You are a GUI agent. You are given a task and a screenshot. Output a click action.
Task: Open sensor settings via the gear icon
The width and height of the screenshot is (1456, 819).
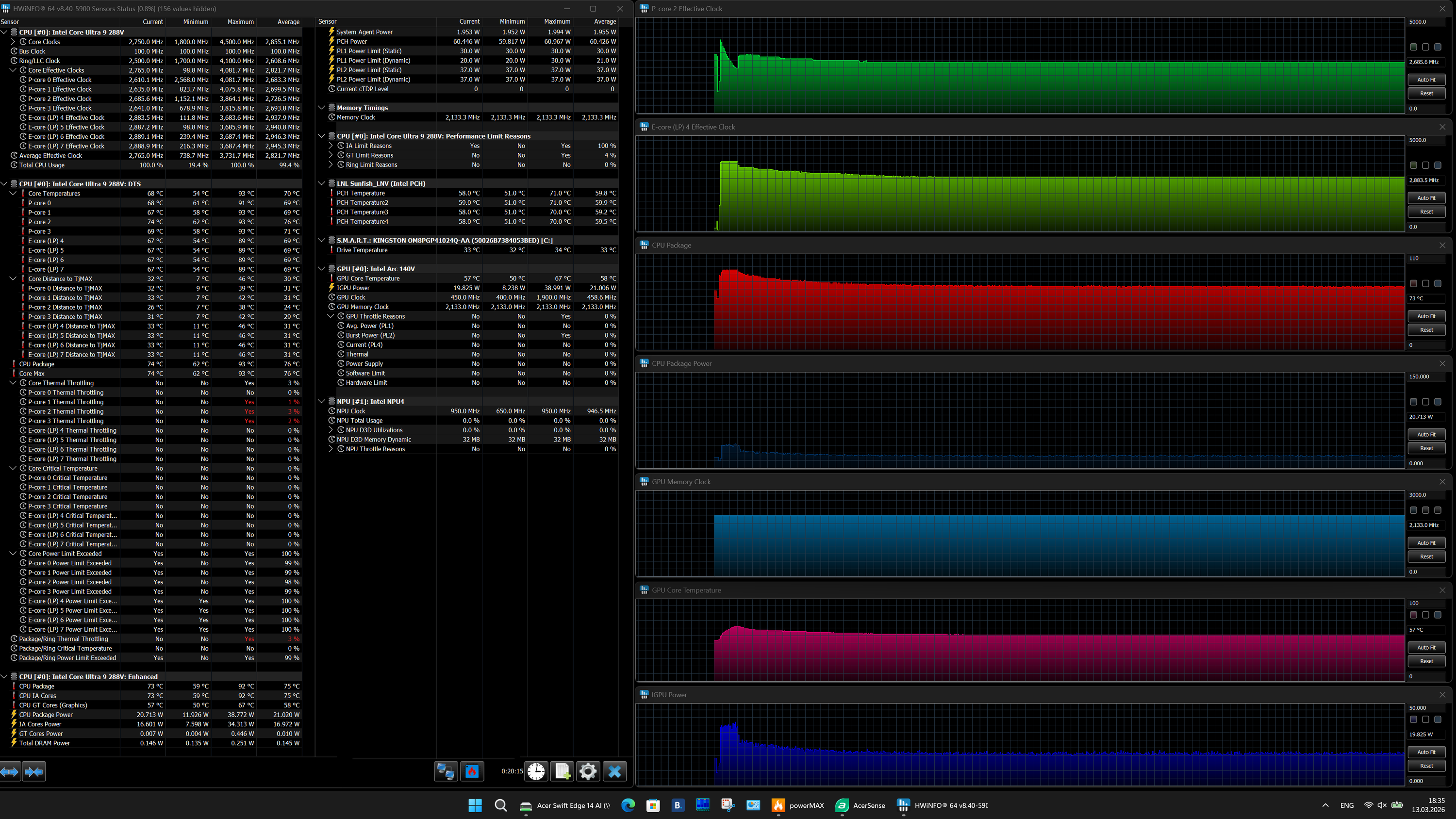tap(588, 771)
